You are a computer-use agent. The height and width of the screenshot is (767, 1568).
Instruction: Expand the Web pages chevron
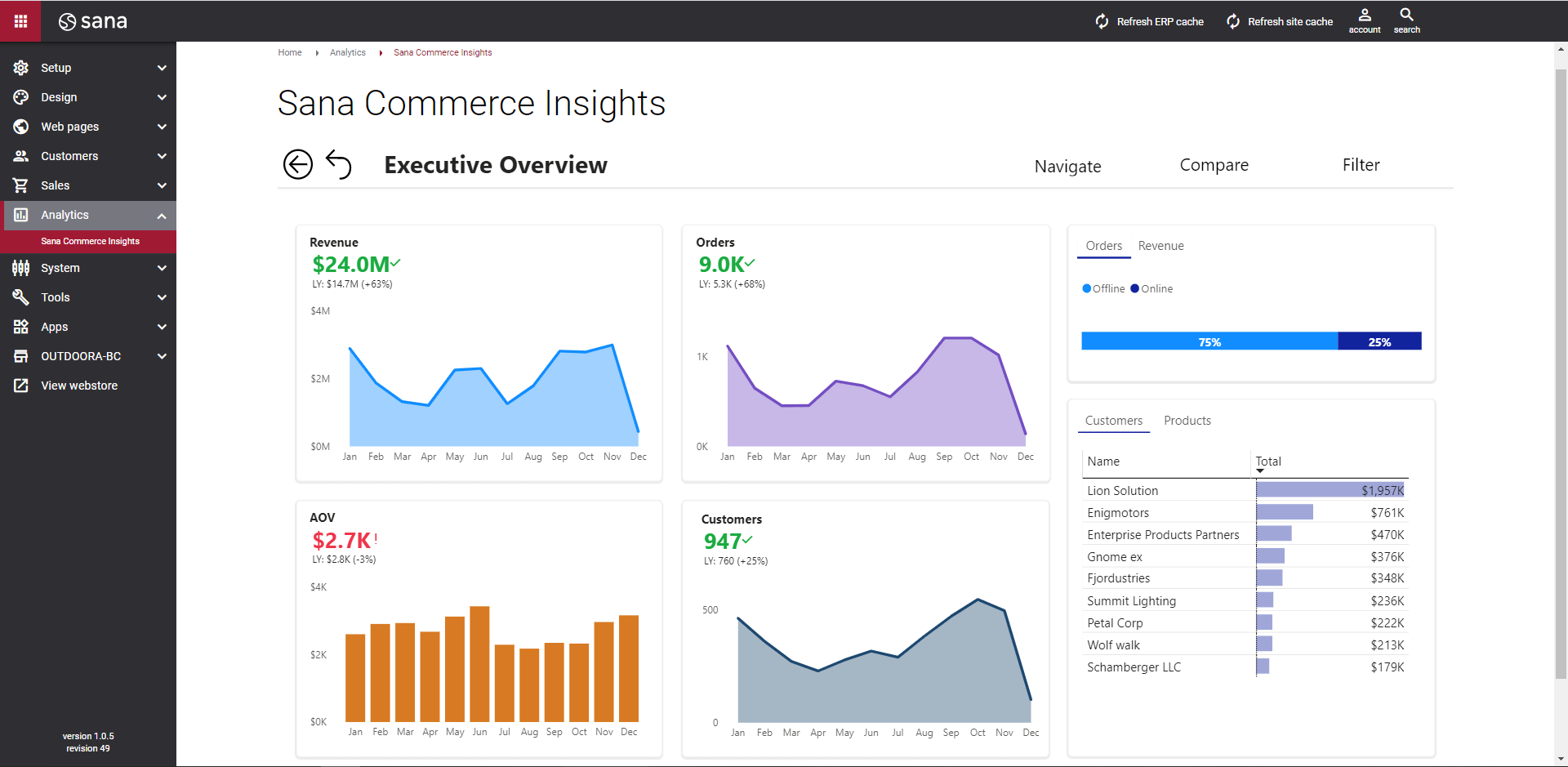coord(162,127)
